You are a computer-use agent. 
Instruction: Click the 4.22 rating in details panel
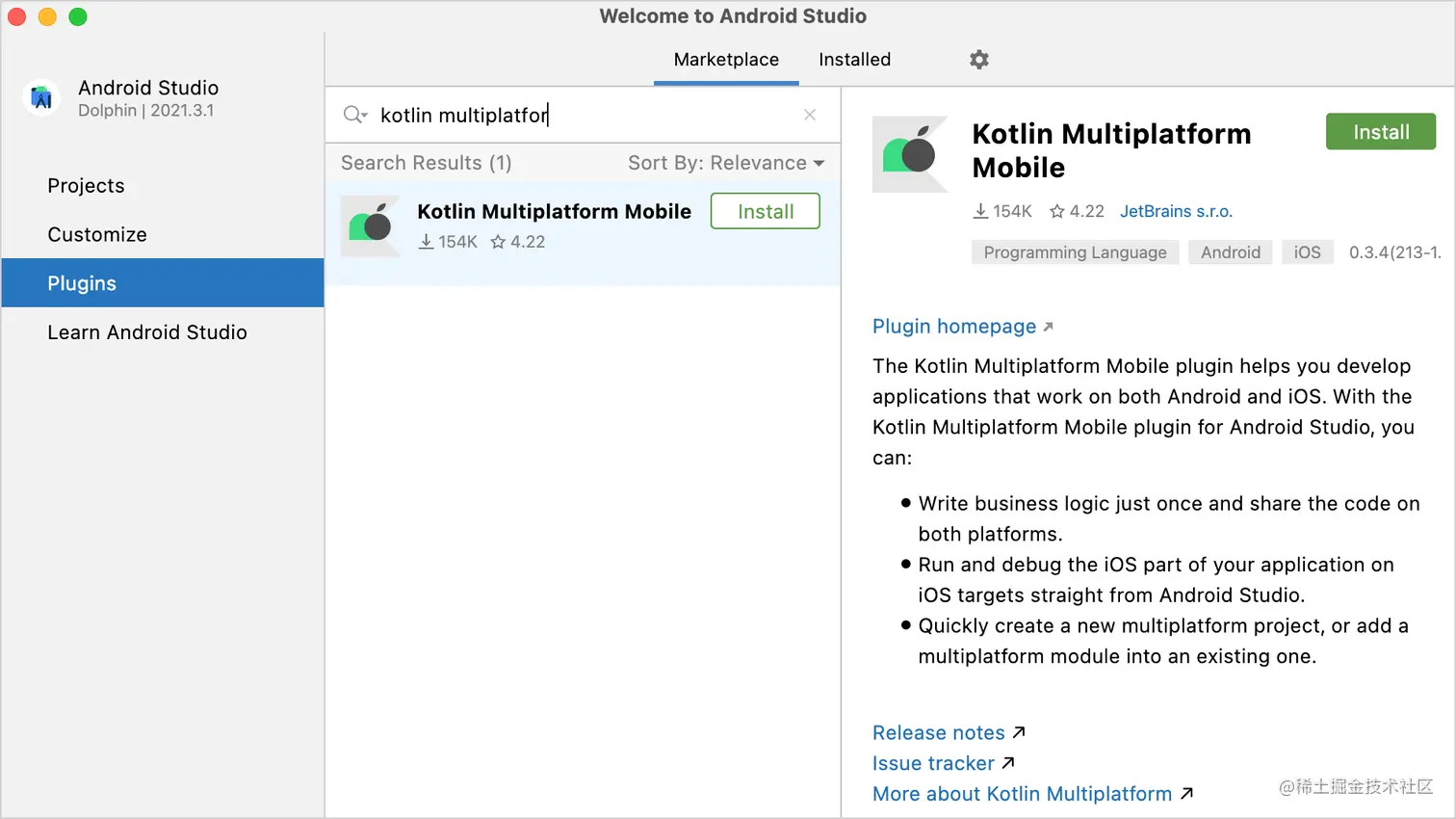coord(1077,211)
